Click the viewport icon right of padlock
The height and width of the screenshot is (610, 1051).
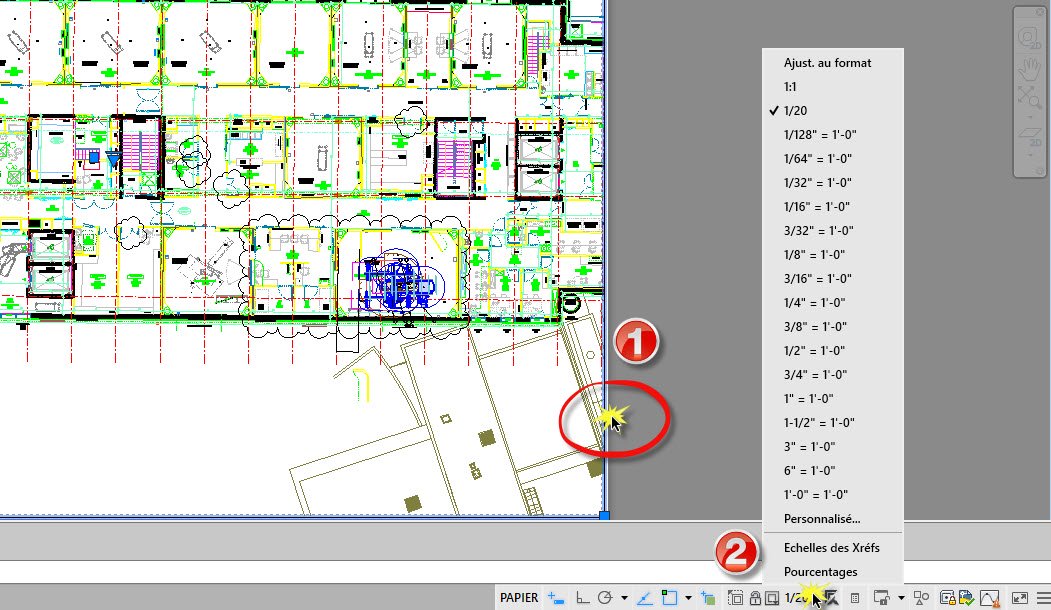[x=771, y=598]
